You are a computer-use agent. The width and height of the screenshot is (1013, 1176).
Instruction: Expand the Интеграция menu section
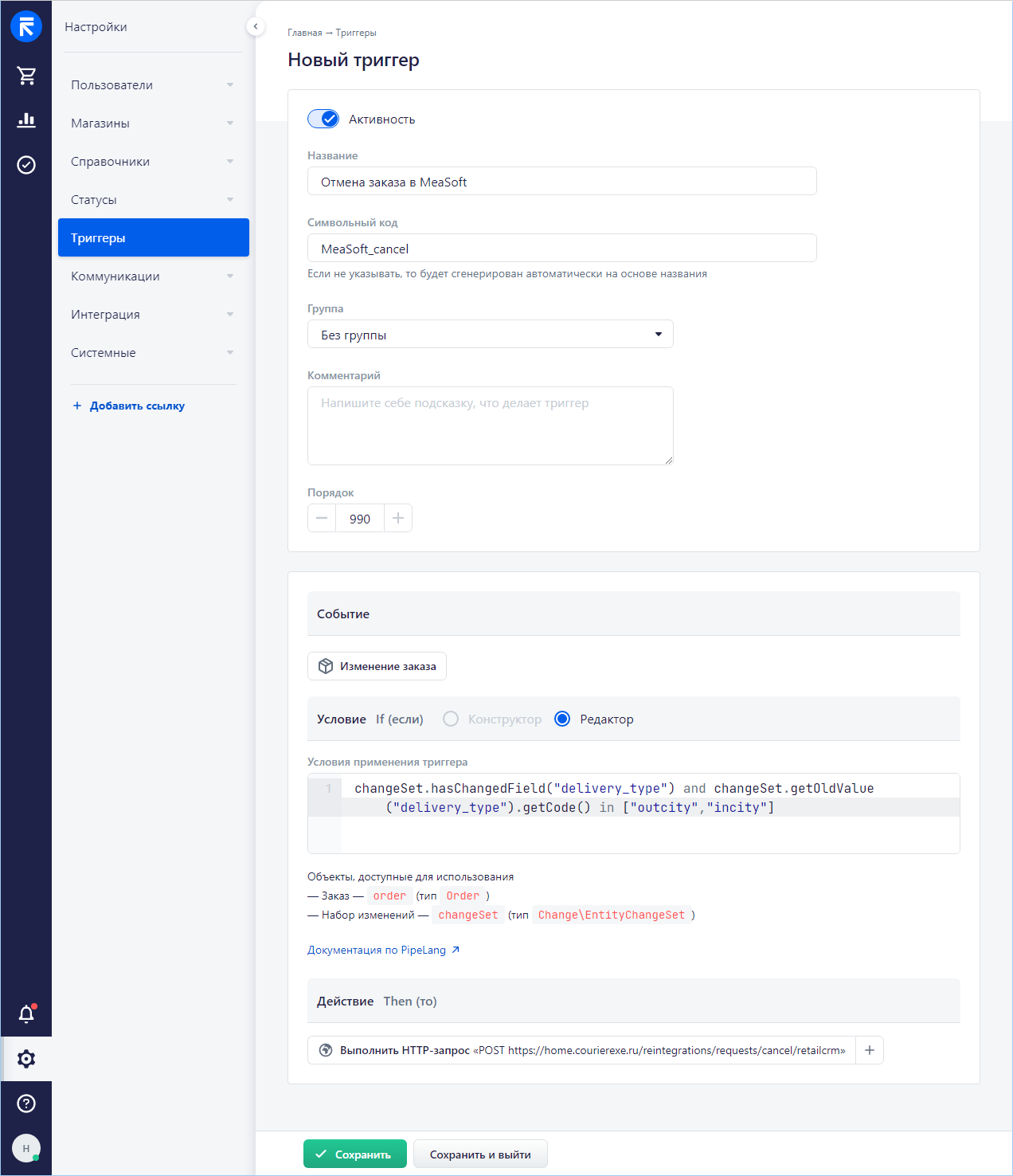(154, 314)
